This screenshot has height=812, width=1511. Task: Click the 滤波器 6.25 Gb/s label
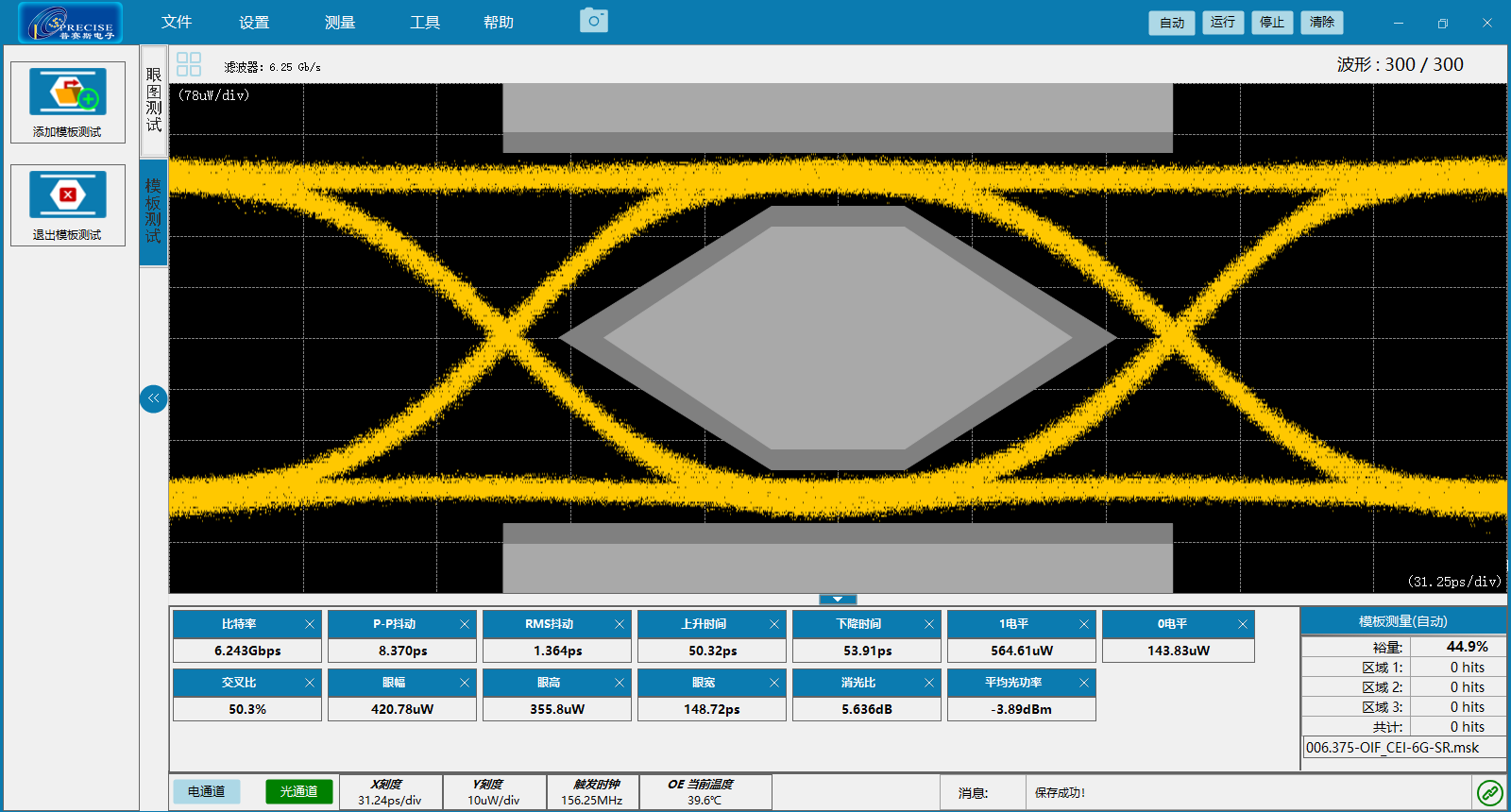coord(272,67)
